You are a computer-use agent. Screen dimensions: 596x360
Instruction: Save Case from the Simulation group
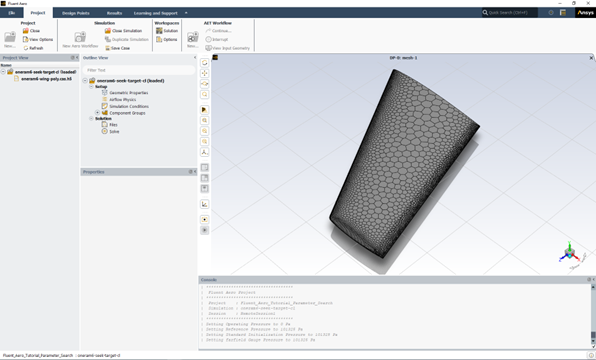point(117,48)
